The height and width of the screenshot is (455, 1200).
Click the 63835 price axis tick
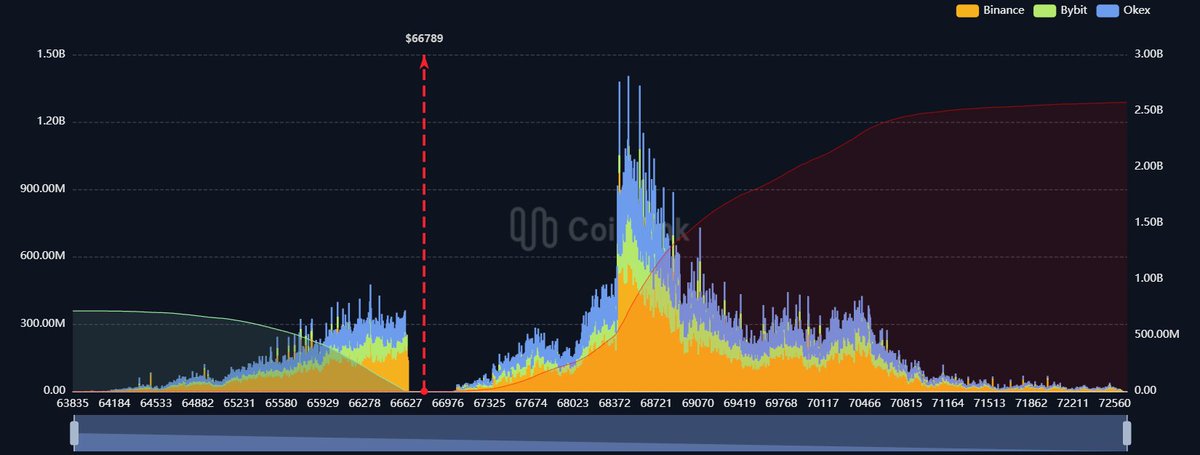click(x=73, y=404)
